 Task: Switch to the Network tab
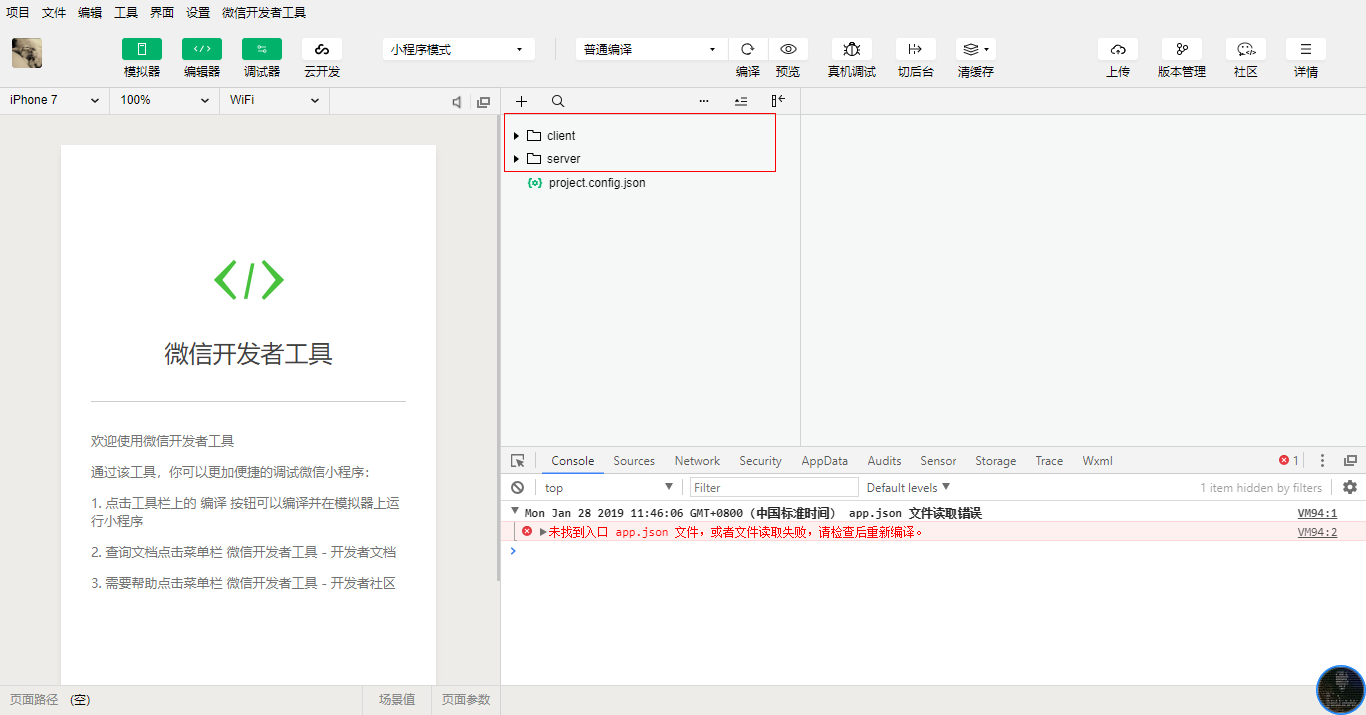697,461
